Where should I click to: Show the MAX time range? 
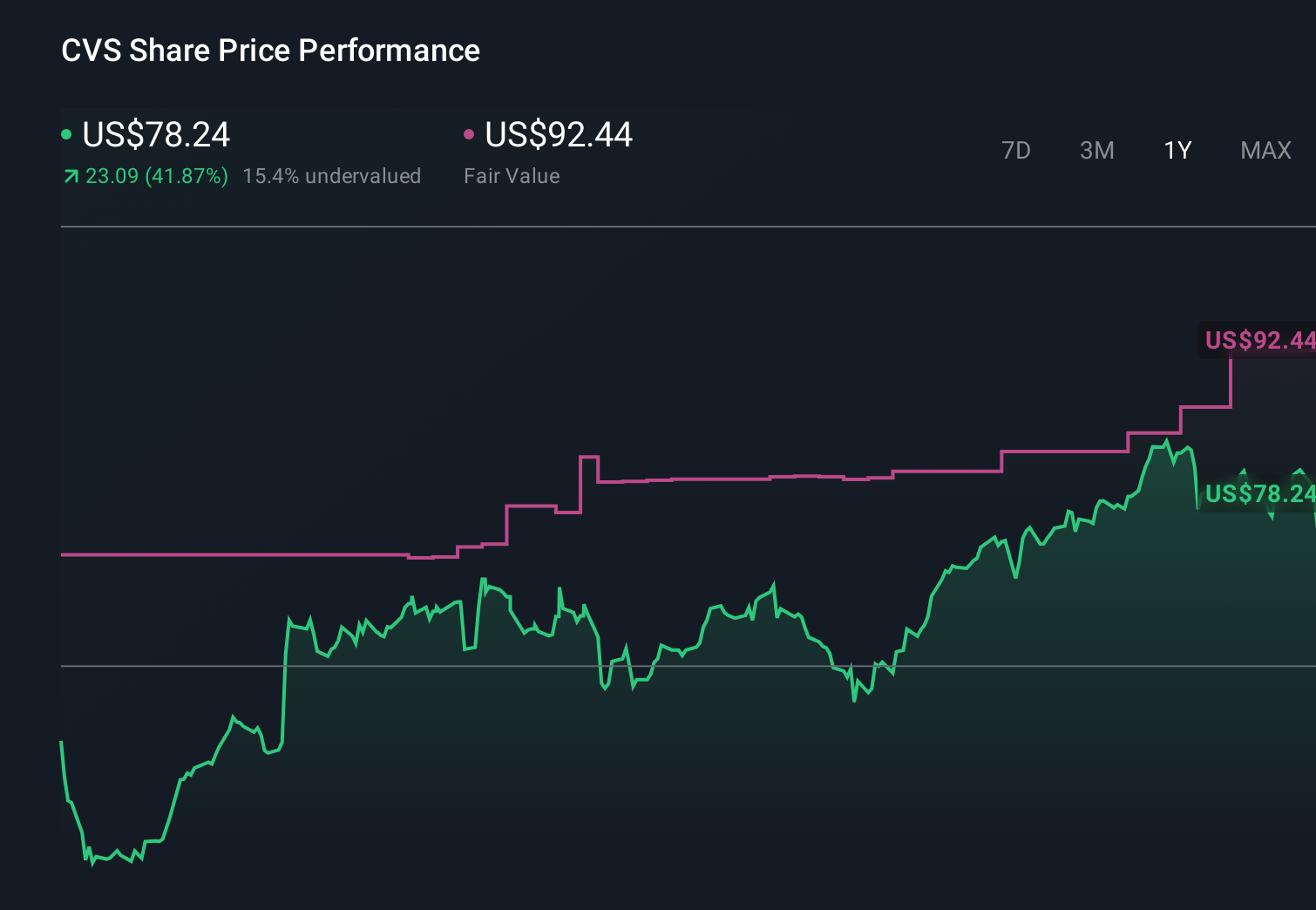[1265, 151]
